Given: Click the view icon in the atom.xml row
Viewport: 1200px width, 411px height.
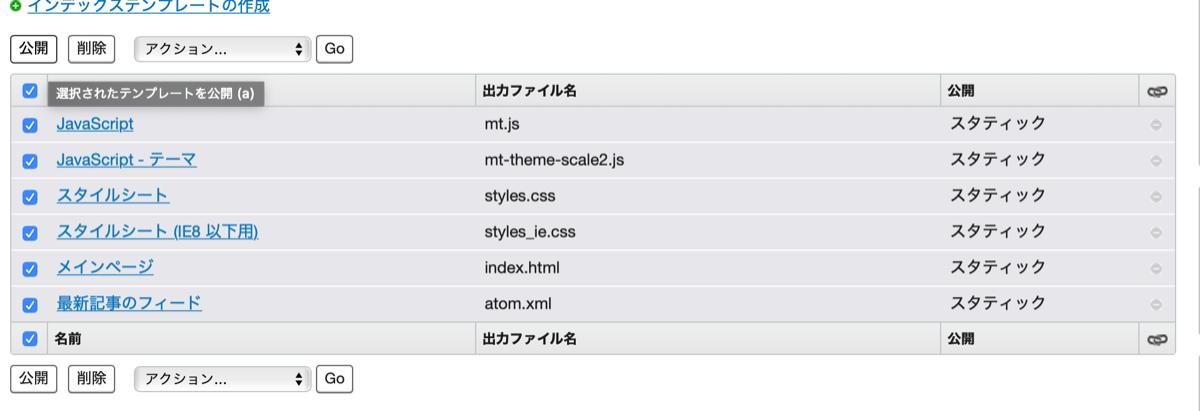Looking at the screenshot, I should [x=1157, y=305].
